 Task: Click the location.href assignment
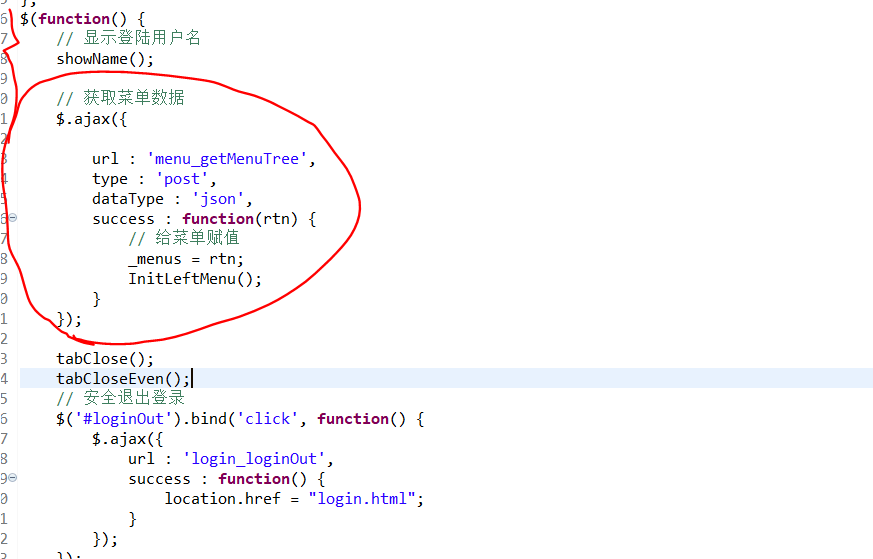coord(294,499)
